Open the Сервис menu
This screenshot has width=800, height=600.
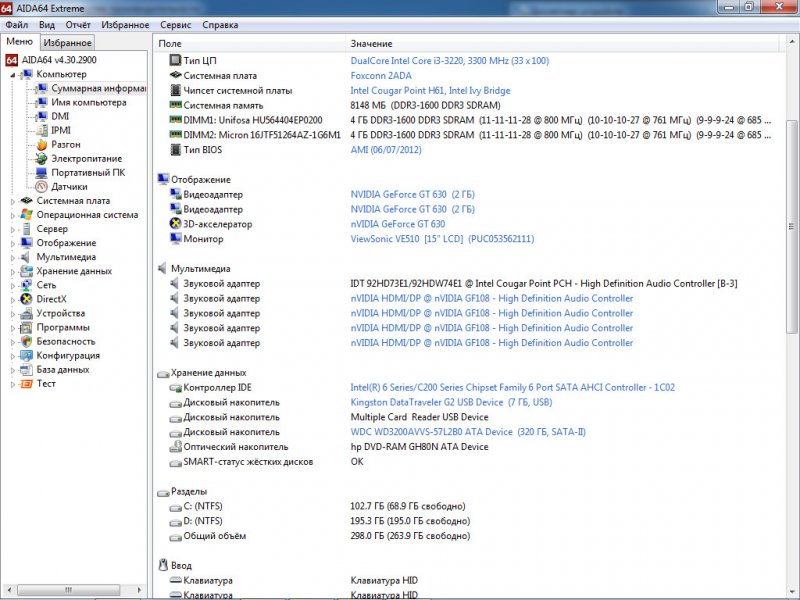[175, 24]
